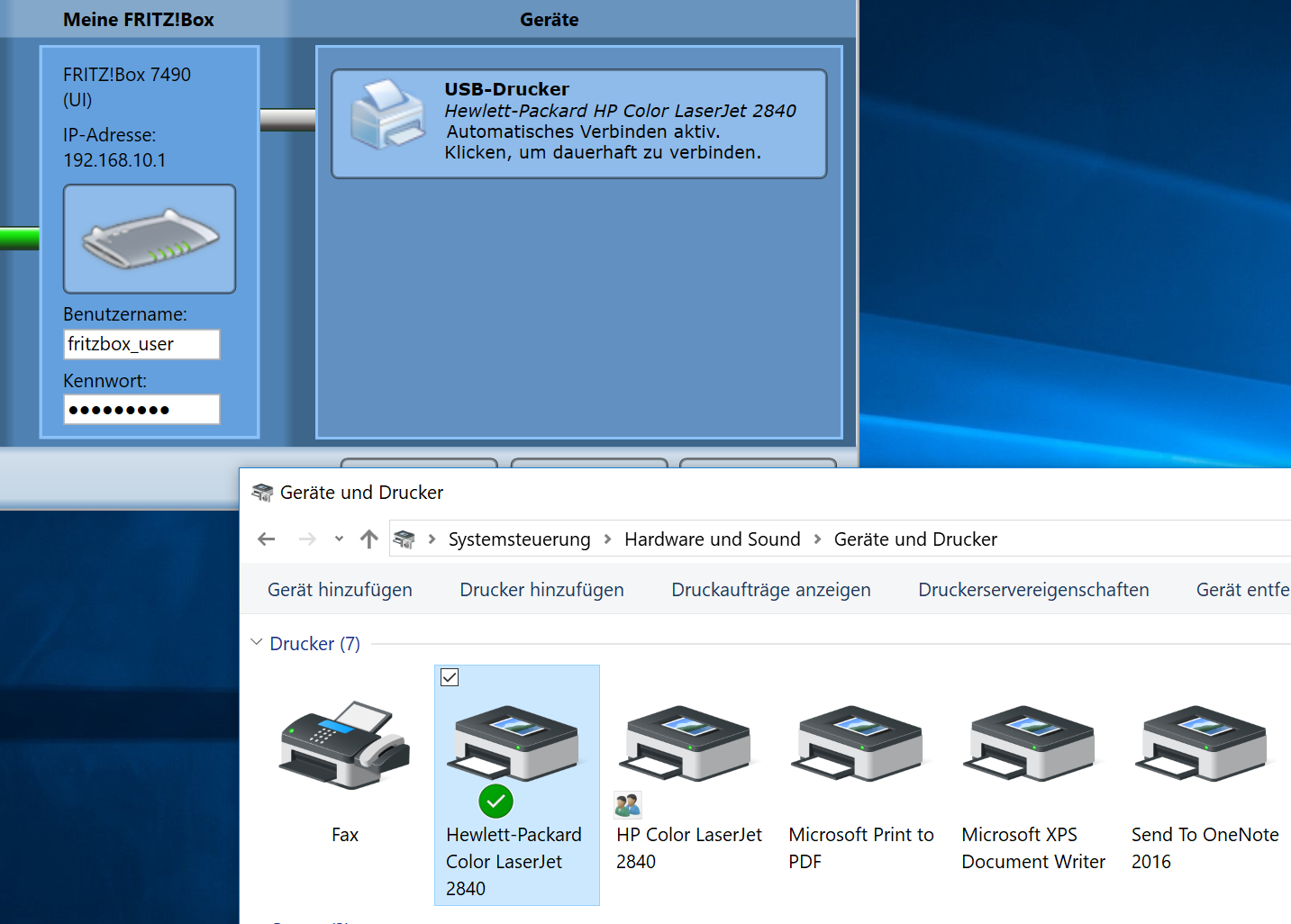Expand chevron after Systemsteuerung in breadcrumb
The height and width of the screenshot is (924, 1291).
[607, 539]
